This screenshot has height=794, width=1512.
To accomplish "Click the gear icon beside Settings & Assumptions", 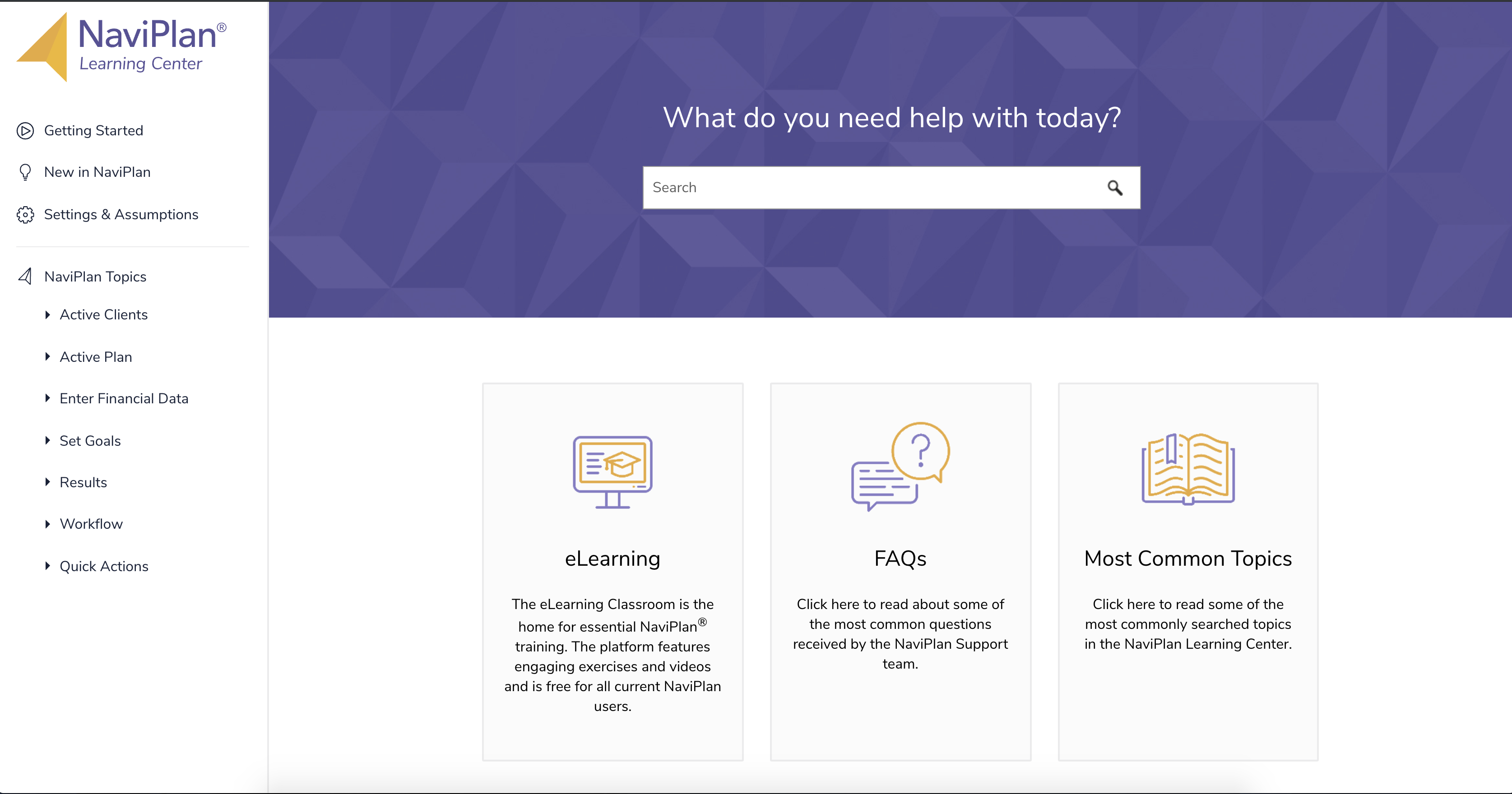I will (25, 215).
